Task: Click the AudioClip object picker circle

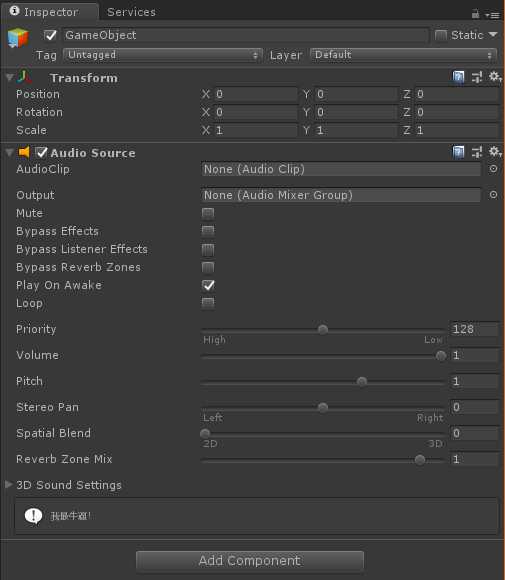Action: pos(493,169)
